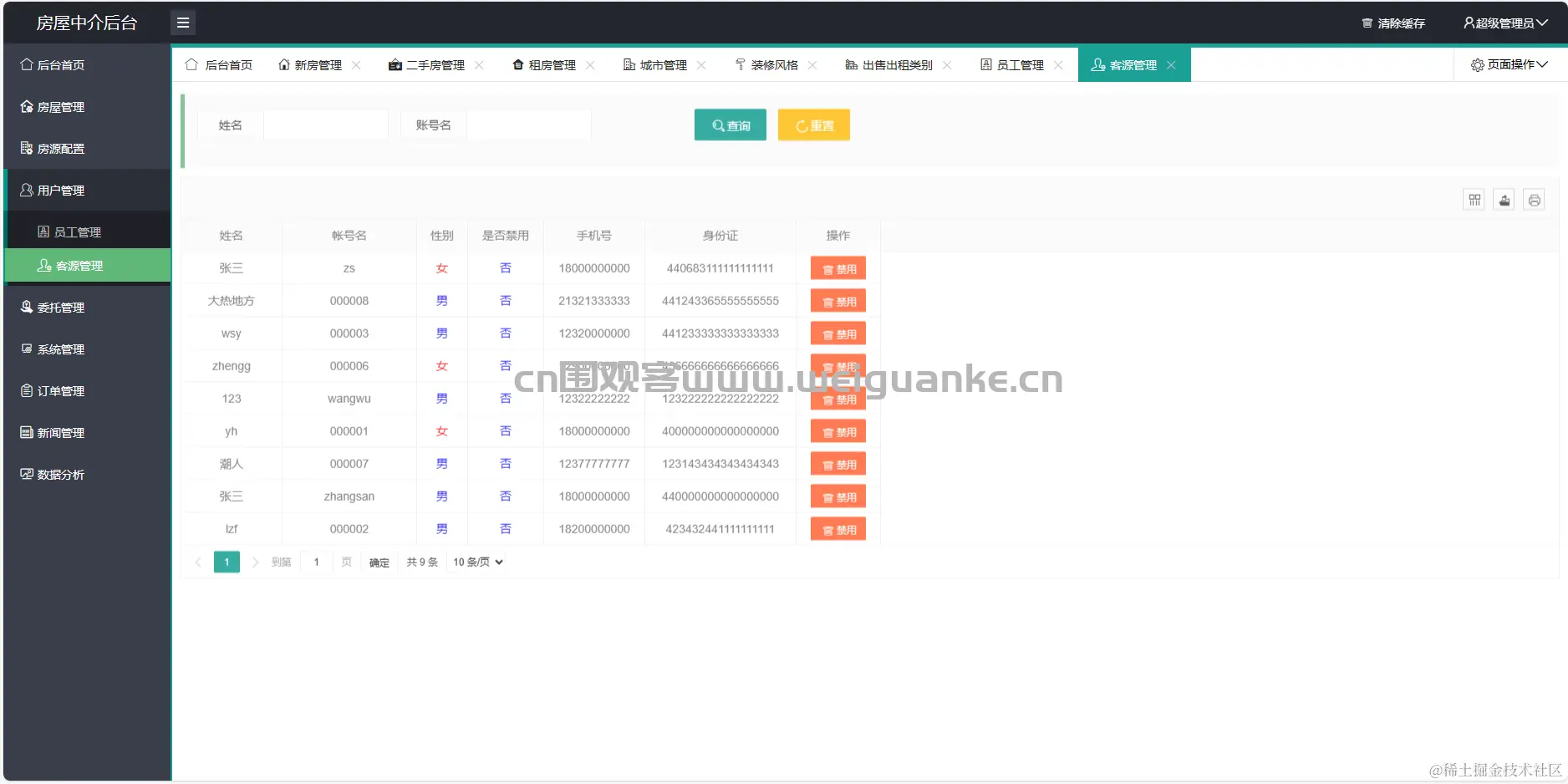This screenshot has width=1568, height=784.
Task: Select the 潮人 name cell
Action: click(x=232, y=464)
